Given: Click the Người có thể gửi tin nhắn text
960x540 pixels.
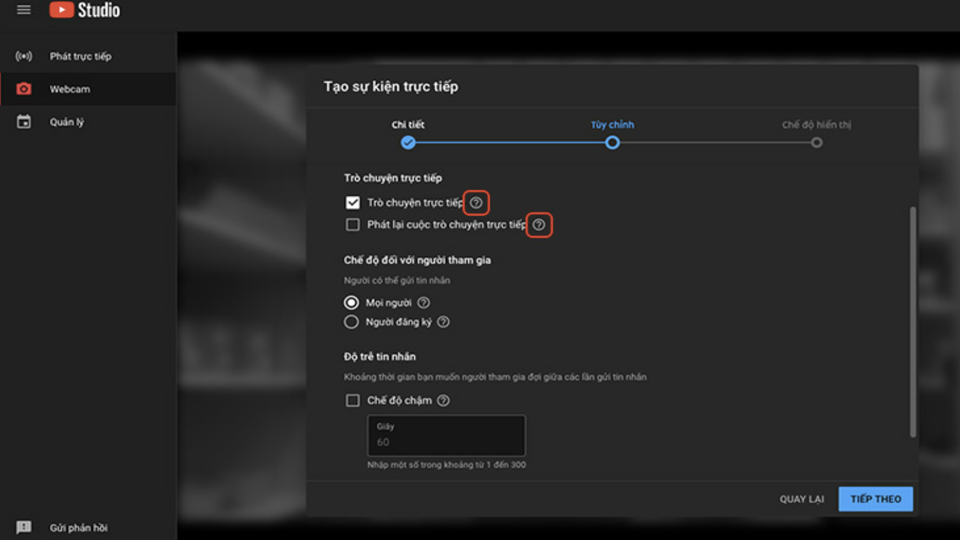Looking at the screenshot, I should 397,280.
